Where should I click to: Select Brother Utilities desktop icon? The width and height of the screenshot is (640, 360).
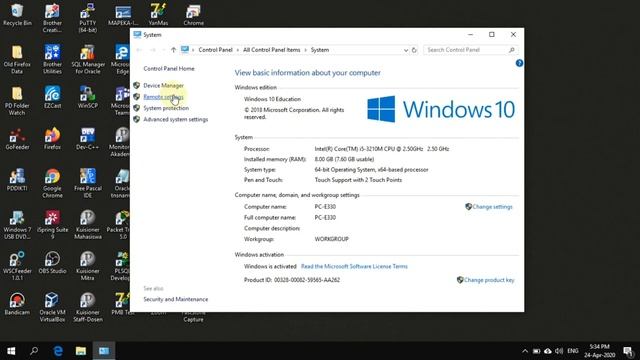tap(52, 59)
